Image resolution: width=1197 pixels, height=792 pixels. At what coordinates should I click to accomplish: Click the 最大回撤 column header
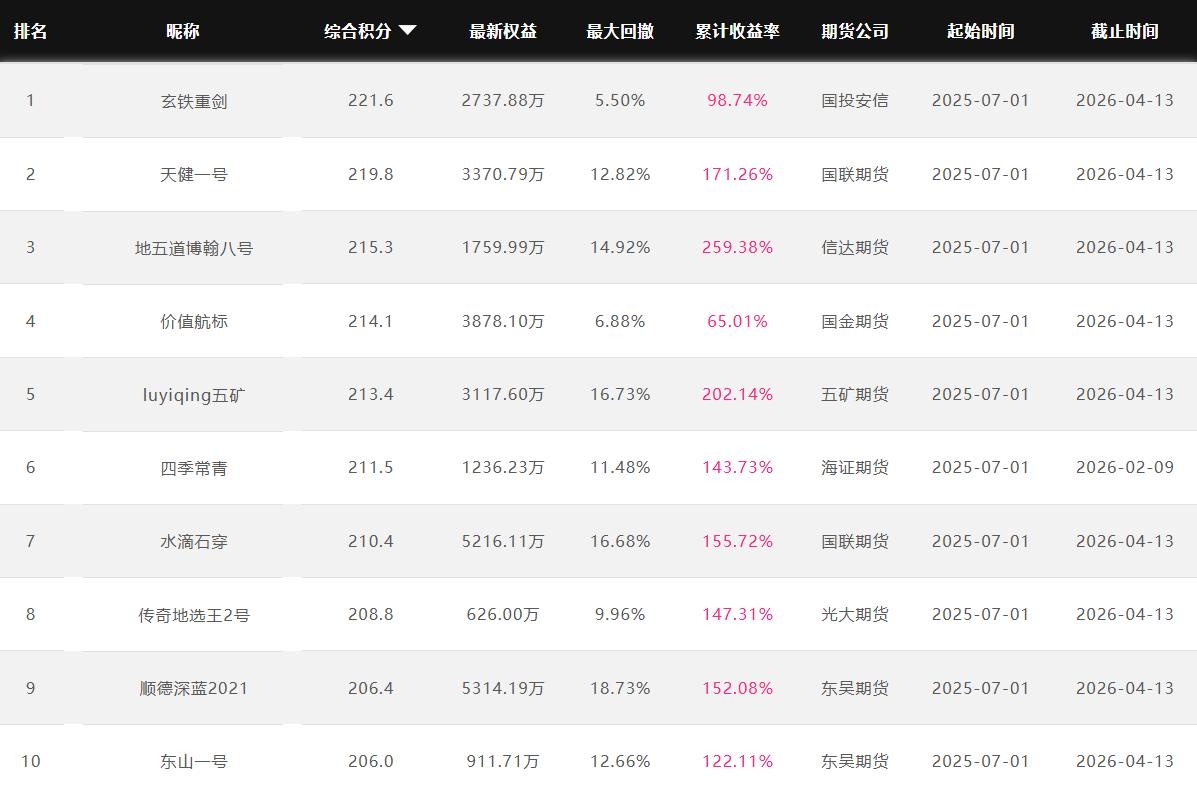pyautogui.click(x=620, y=31)
